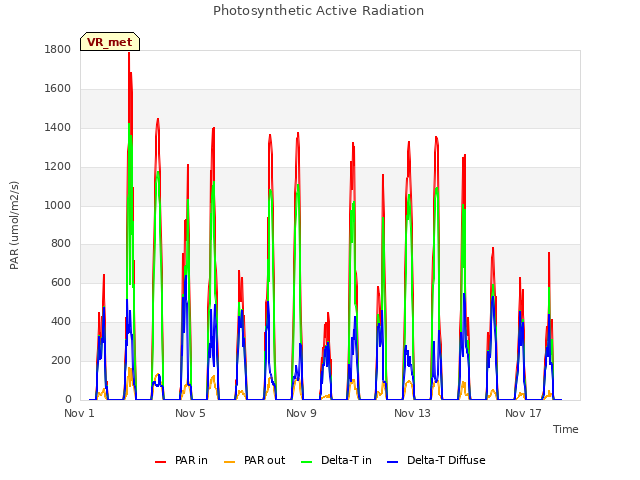Image resolution: width=640 pixels, height=480 pixels.
Task: Click the Nov 9 x-axis tick label
Action: 301,413
